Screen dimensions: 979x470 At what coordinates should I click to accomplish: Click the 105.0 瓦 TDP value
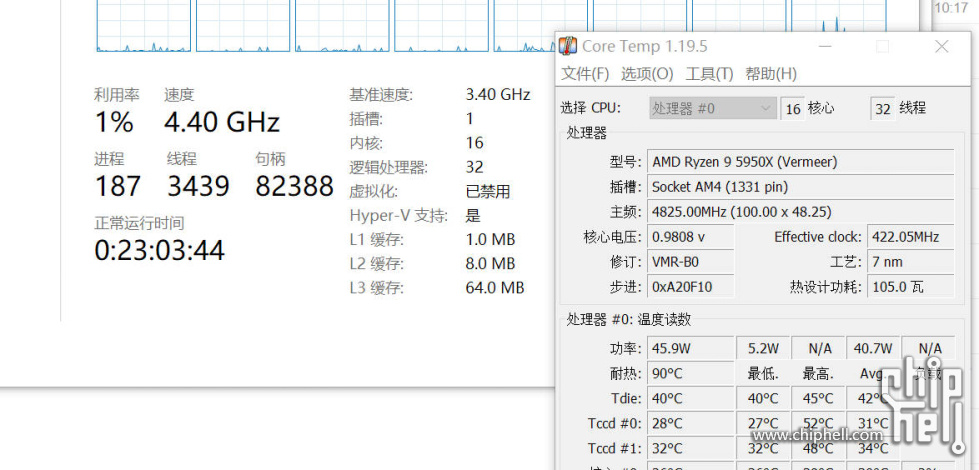tap(910, 286)
